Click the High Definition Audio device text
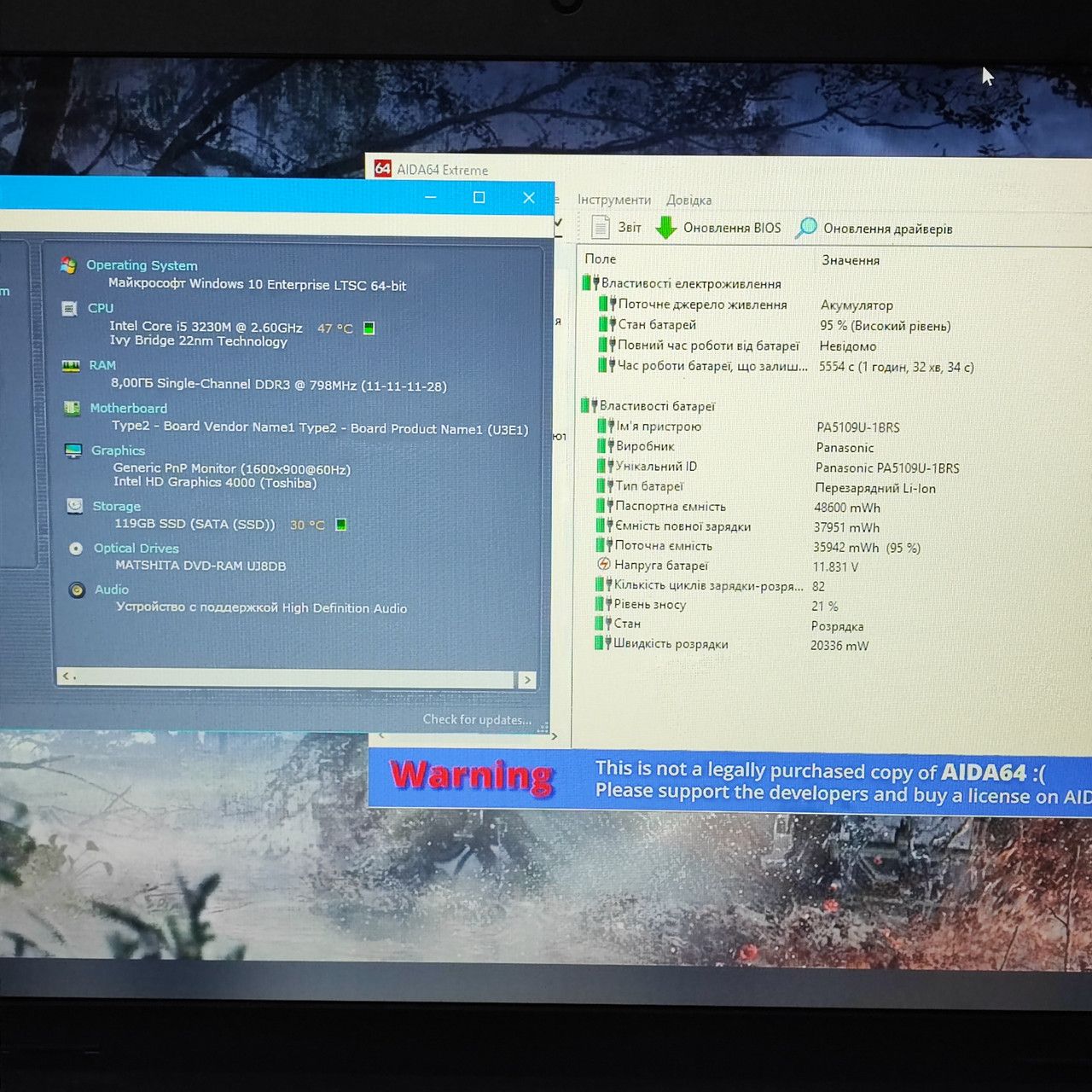 pyautogui.click(x=261, y=607)
